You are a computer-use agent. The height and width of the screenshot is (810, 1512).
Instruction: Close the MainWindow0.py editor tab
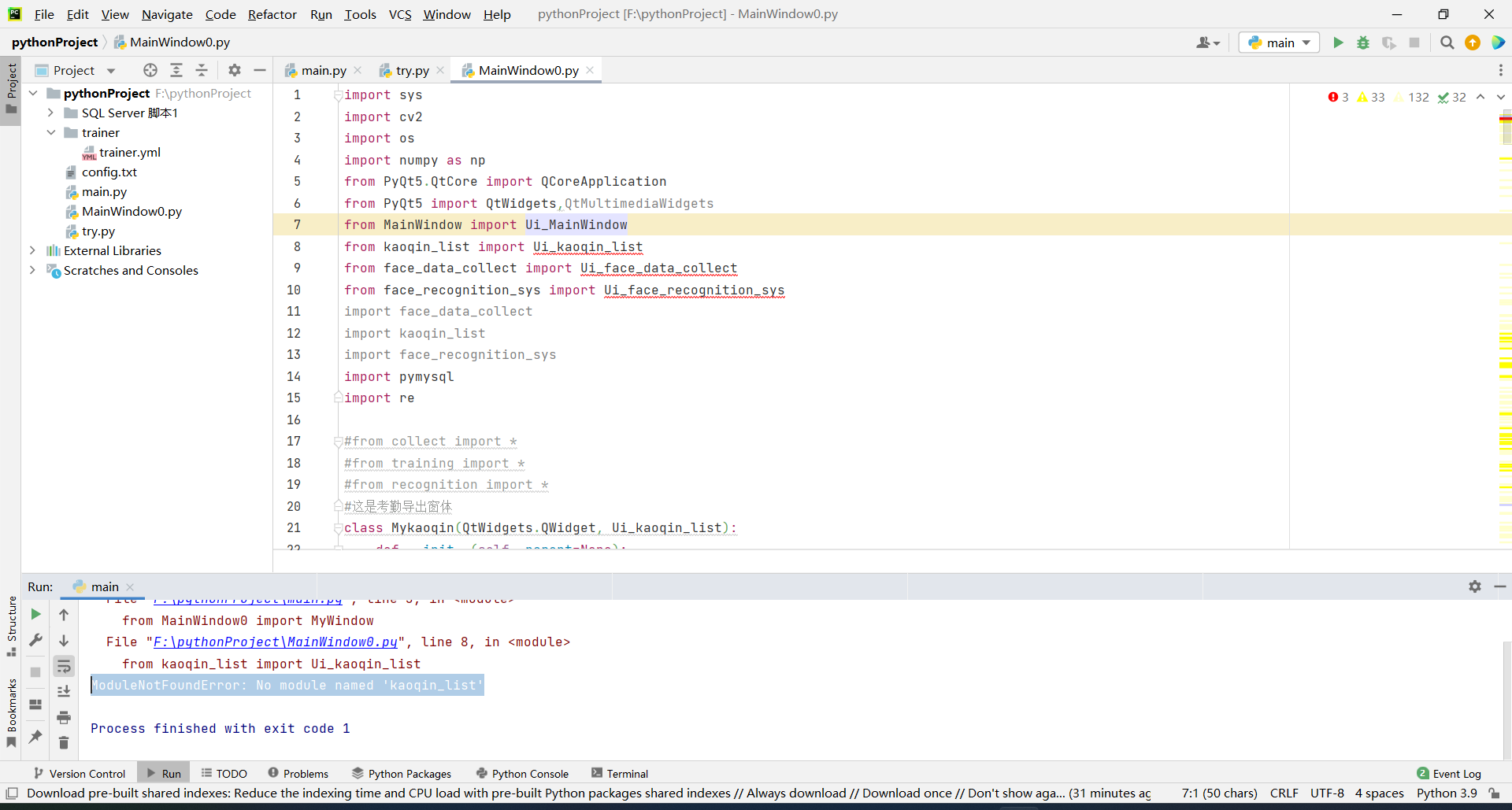[x=590, y=70]
